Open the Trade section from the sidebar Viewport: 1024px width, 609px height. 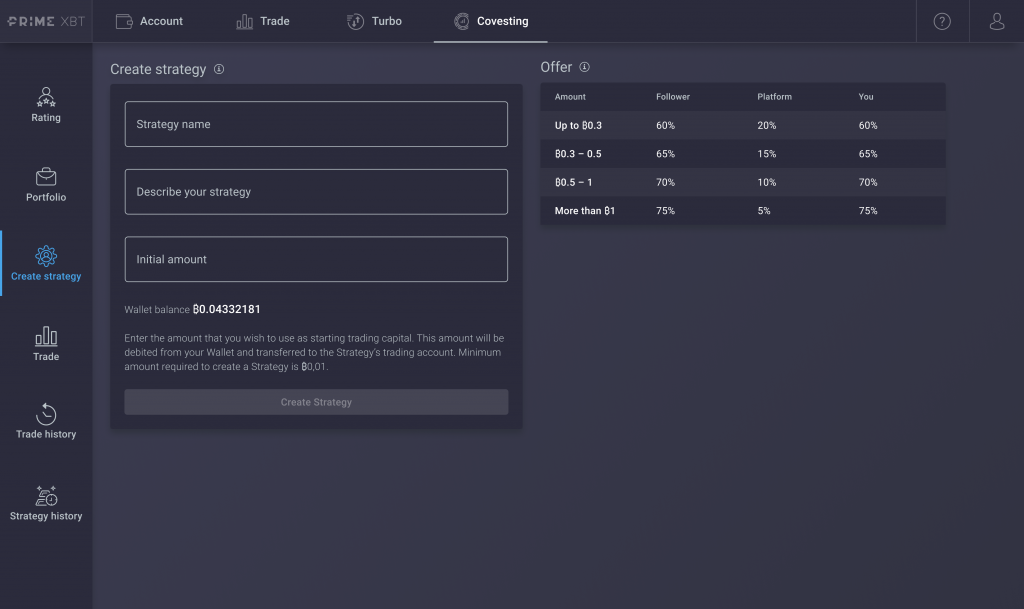pos(45,340)
